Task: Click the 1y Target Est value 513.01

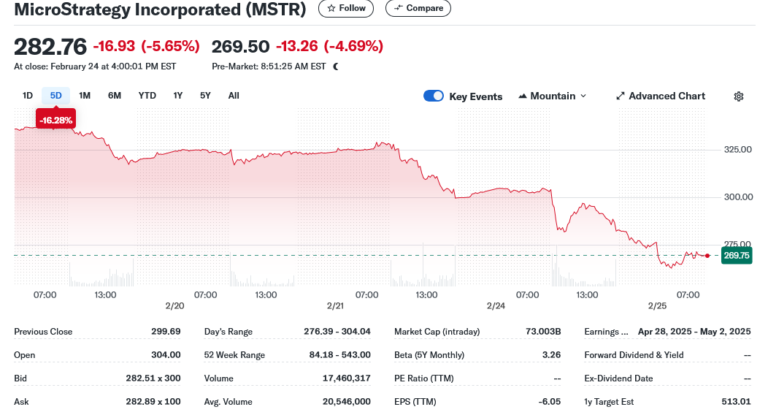Action: (736, 402)
